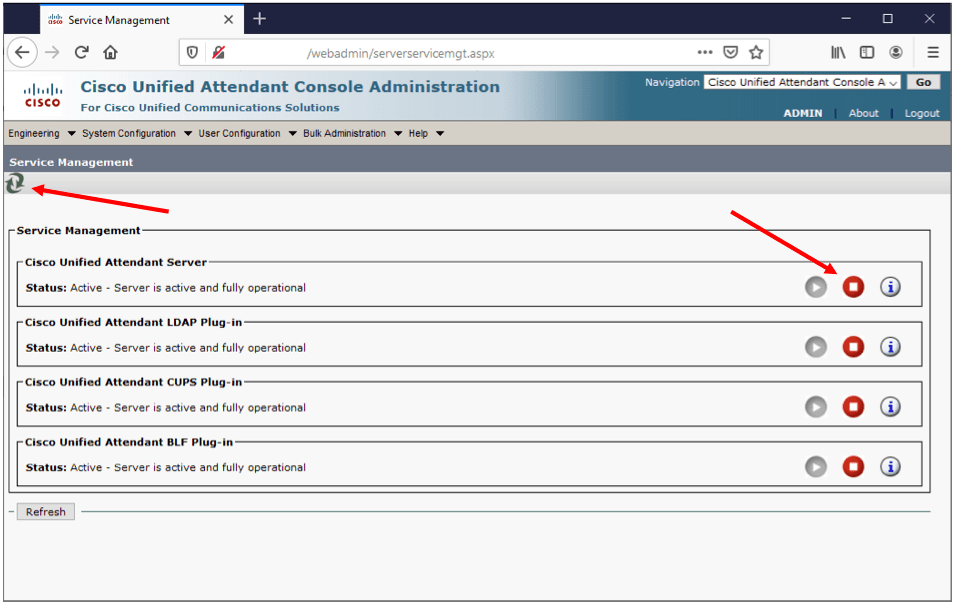
Task: Expand the Engineering menu arrow
Action: (x=71, y=134)
